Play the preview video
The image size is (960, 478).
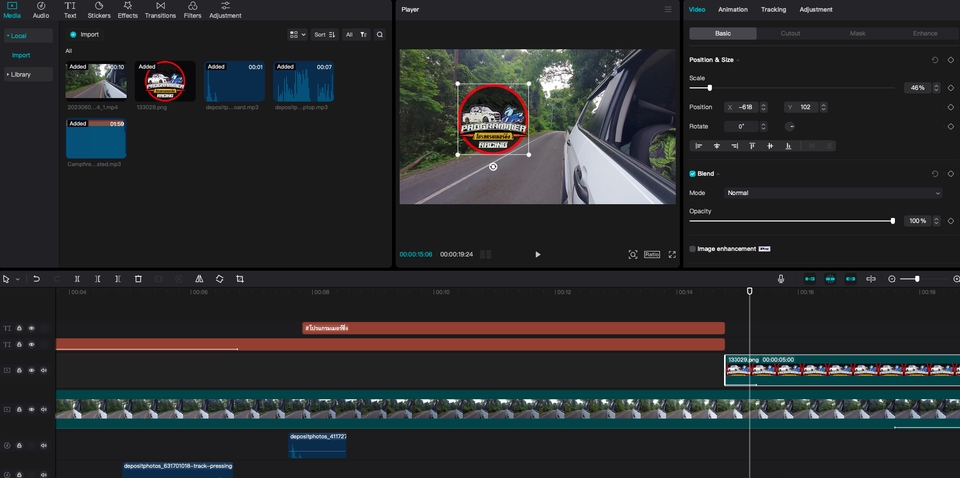coord(538,255)
